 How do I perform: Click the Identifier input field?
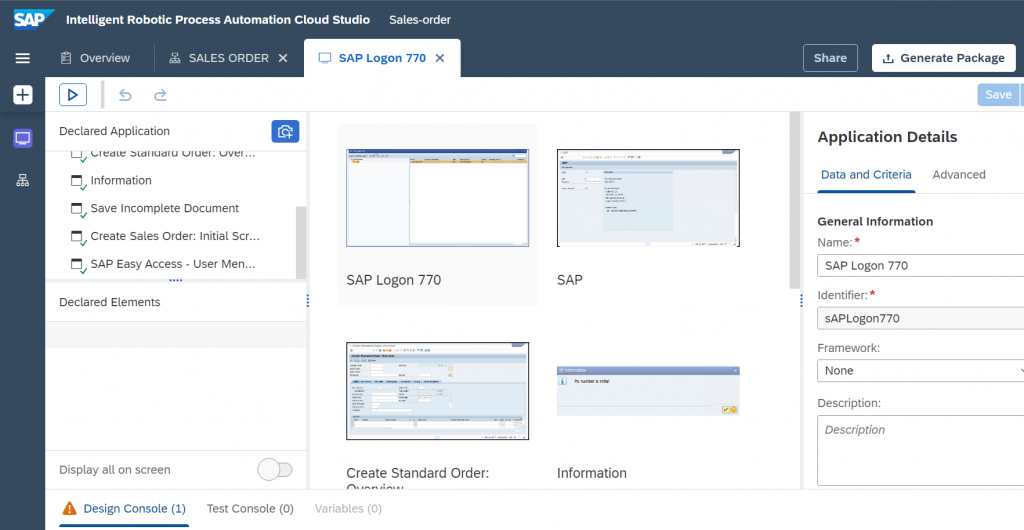920,319
